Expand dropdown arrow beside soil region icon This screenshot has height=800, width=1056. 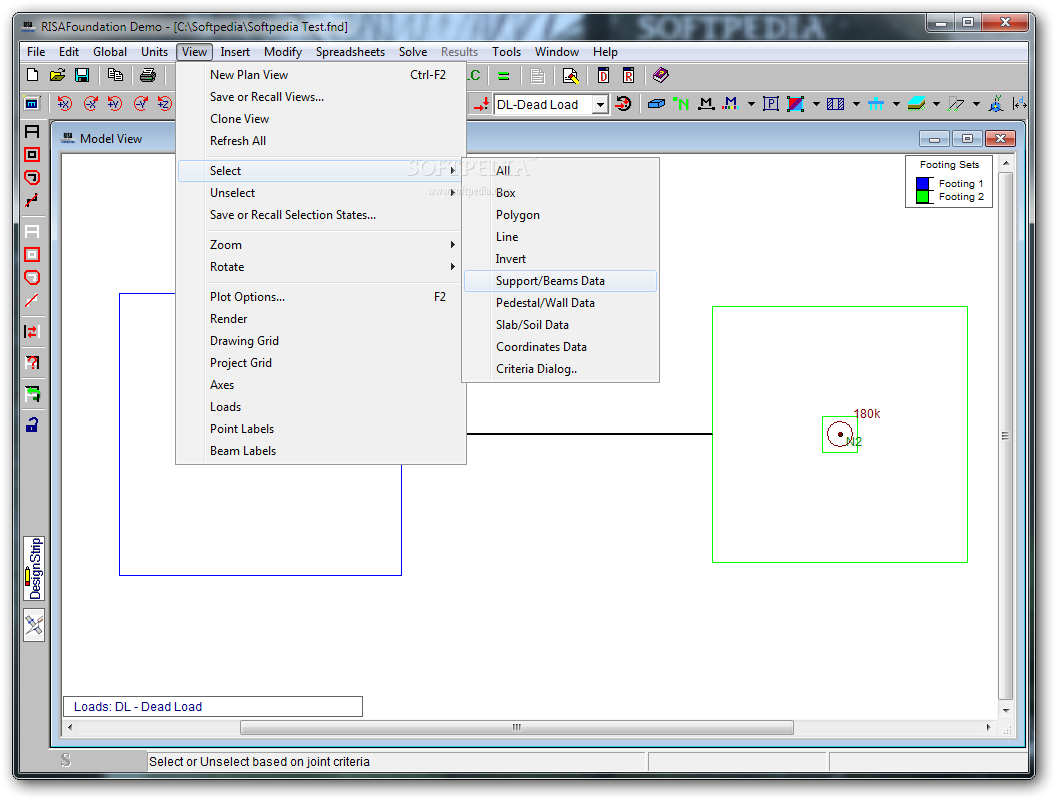936,104
